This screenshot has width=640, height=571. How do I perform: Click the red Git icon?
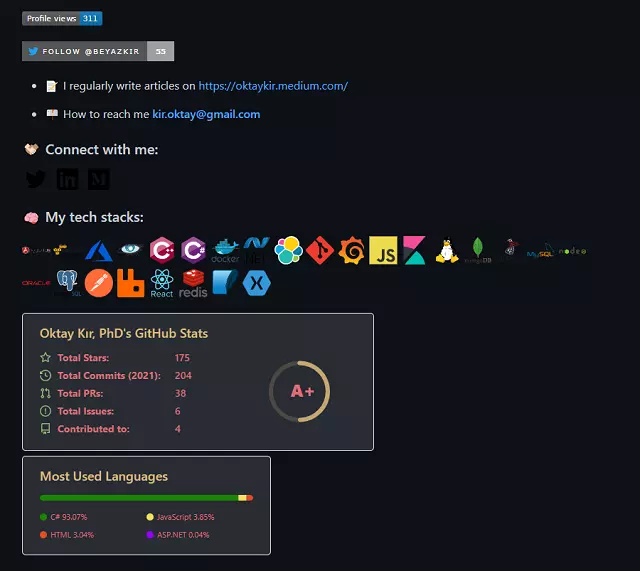point(320,250)
